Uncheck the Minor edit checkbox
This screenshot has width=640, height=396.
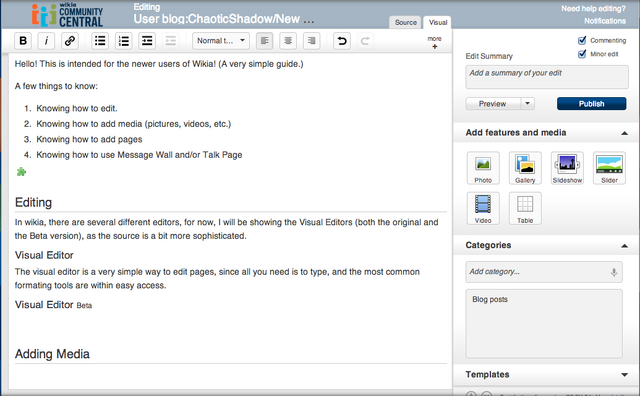pyautogui.click(x=582, y=54)
